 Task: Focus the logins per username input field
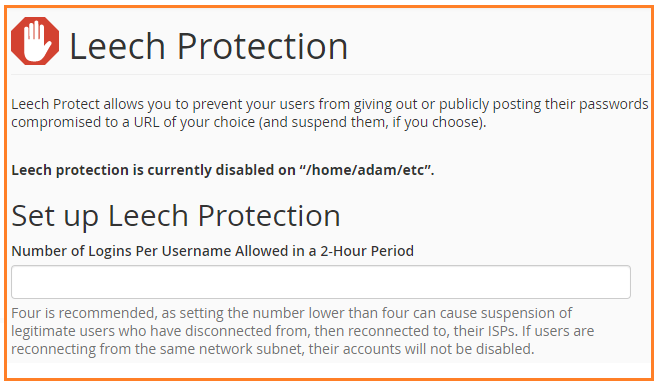pos(321,282)
